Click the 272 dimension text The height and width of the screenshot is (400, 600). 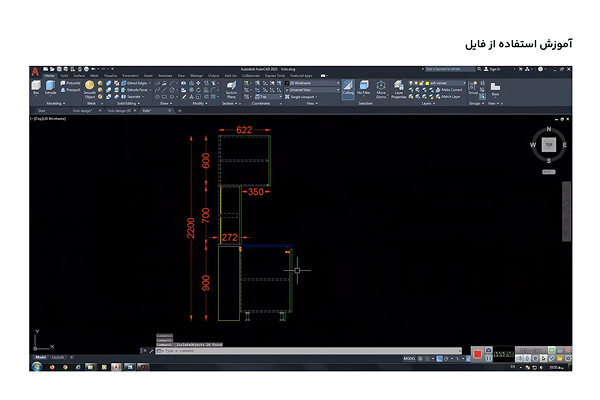(x=230, y=237)
